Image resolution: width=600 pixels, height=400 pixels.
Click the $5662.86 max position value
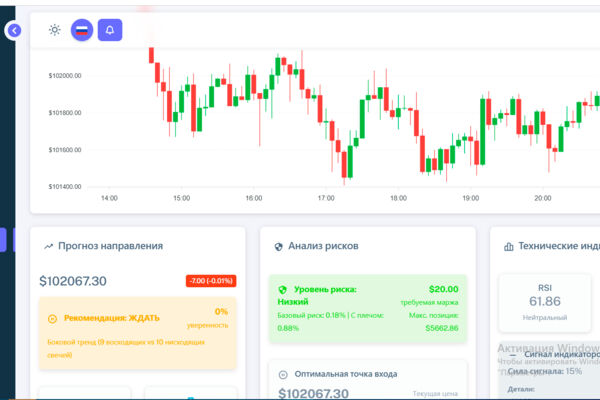click(x=442, y=328)
